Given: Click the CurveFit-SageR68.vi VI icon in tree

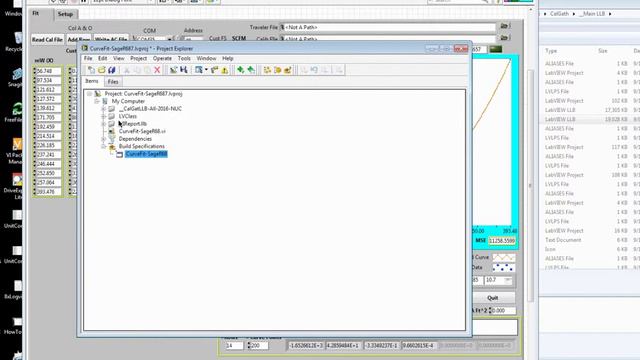Looking at the screenshot, I should [x=111, y=131].
